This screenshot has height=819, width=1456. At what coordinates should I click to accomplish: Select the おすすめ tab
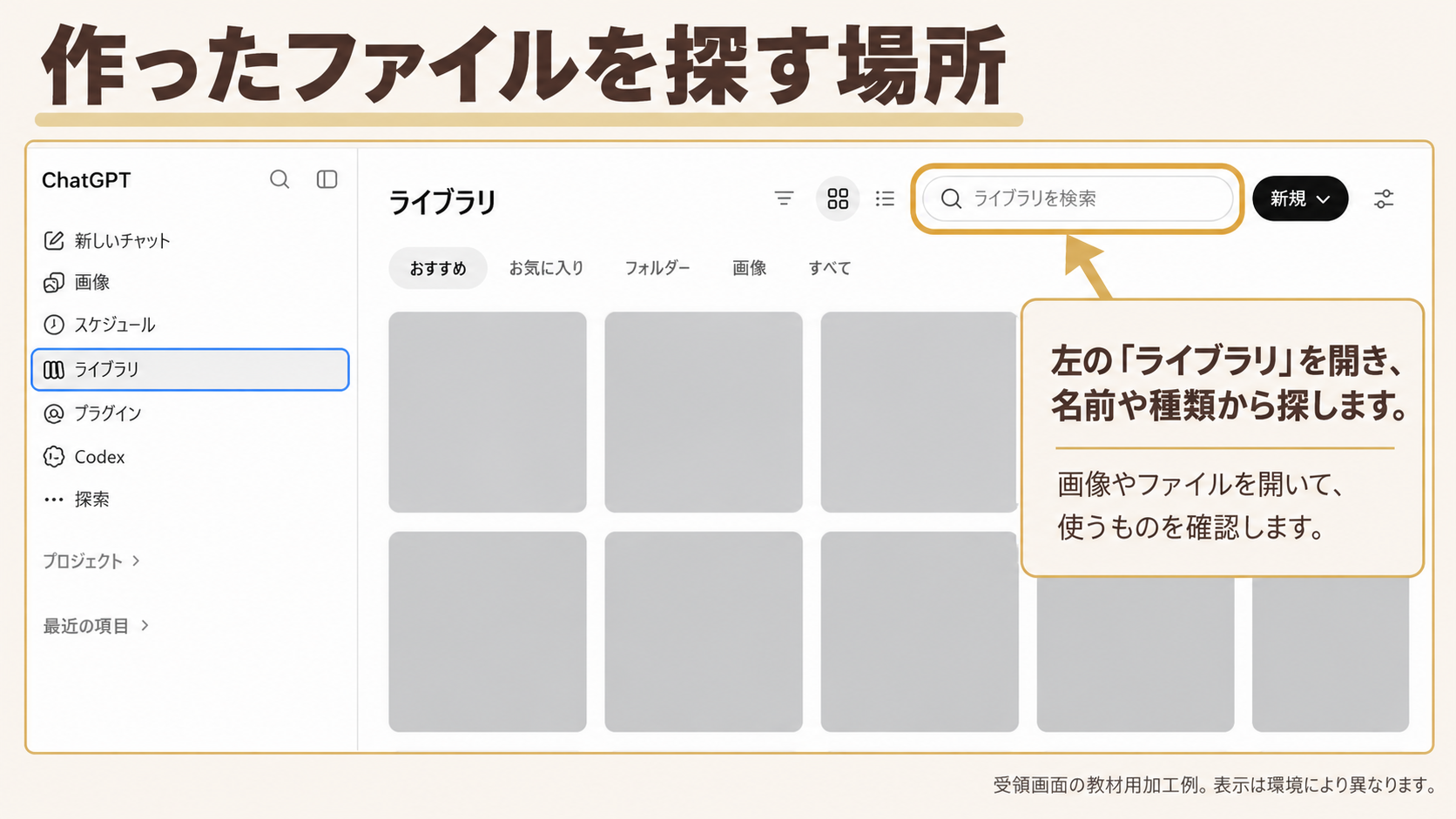pos(438,268)
